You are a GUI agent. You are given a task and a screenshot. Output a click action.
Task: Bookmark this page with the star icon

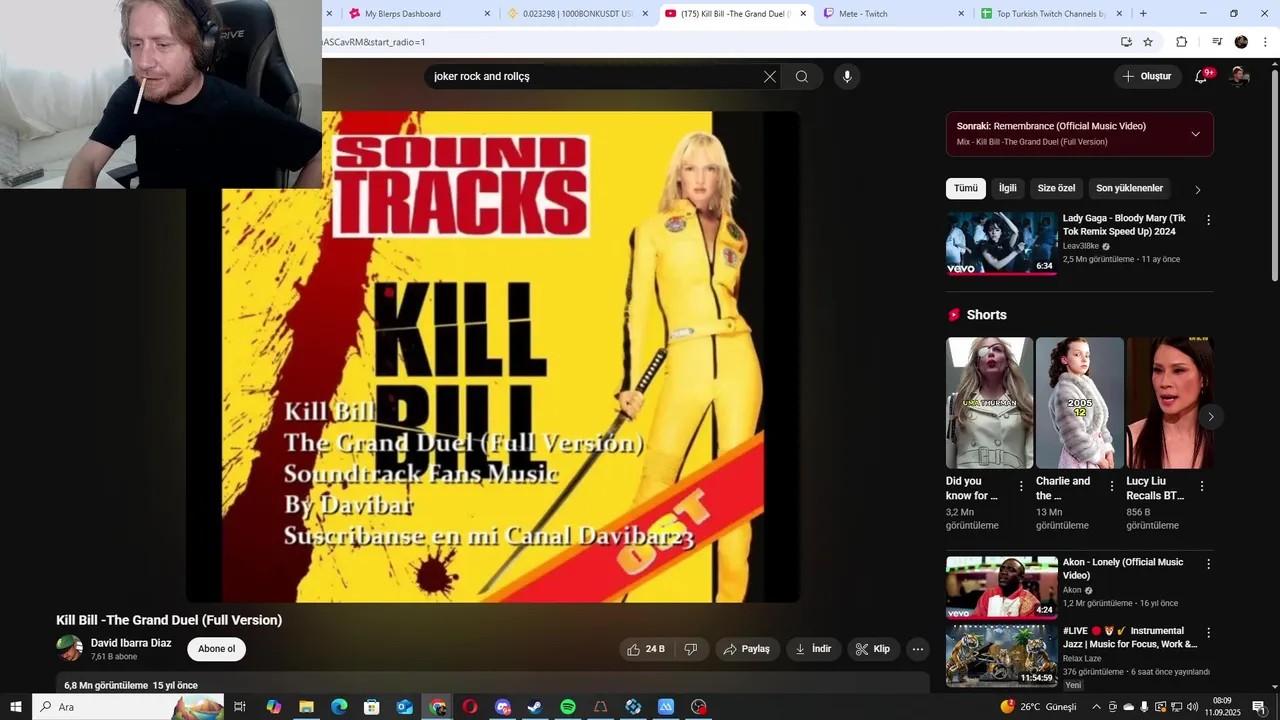[x=1148, y=42]
